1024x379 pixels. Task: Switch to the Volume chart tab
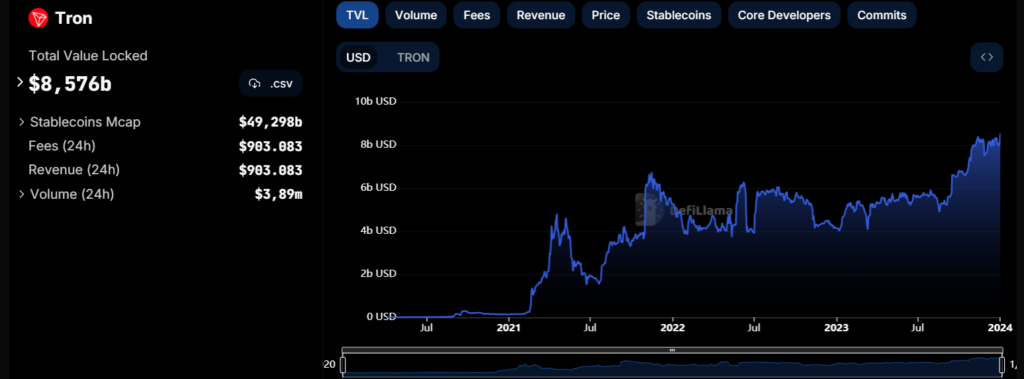416,15
